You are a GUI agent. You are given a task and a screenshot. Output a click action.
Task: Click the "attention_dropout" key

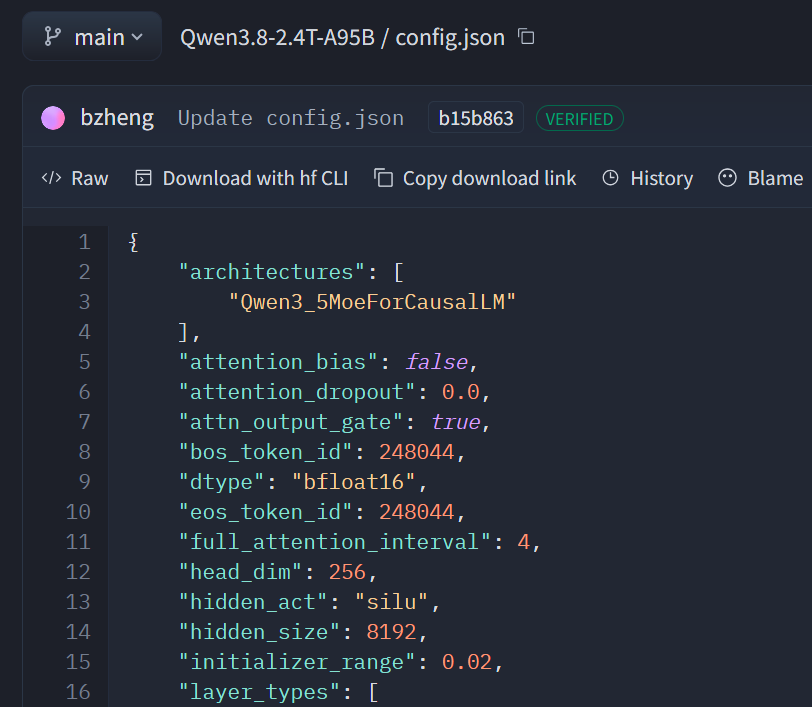(297, 392)
